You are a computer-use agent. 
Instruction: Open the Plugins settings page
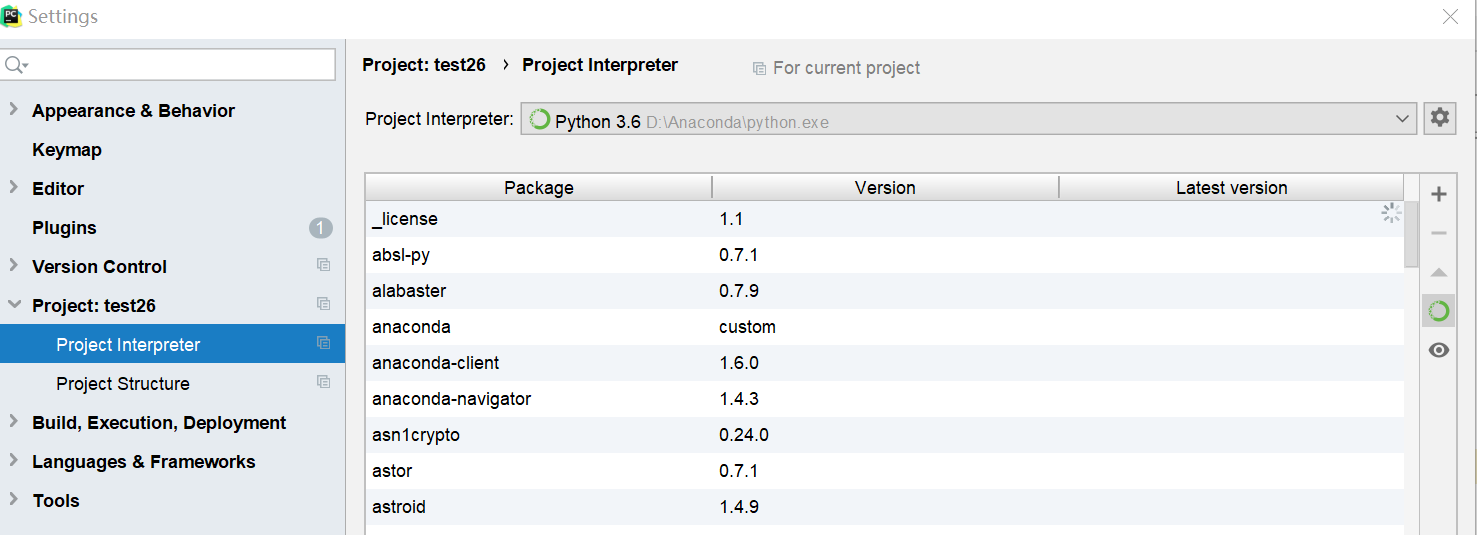[x=64, y=228]
